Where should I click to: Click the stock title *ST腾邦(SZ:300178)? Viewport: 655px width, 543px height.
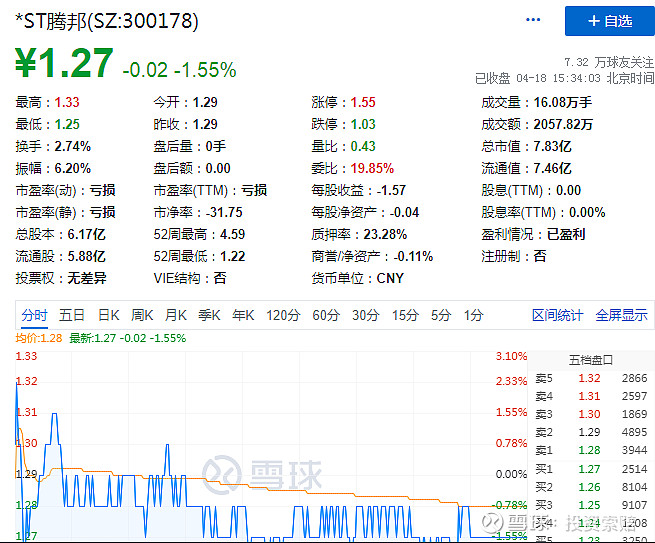pyautogui.click(x=107, y=21)
